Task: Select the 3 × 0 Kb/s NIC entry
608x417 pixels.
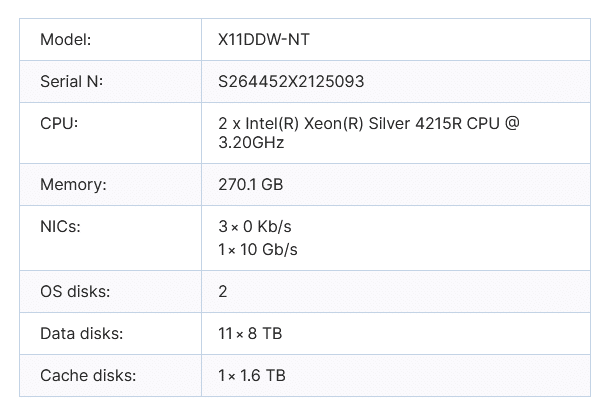Action: click(x=254, y=227)
